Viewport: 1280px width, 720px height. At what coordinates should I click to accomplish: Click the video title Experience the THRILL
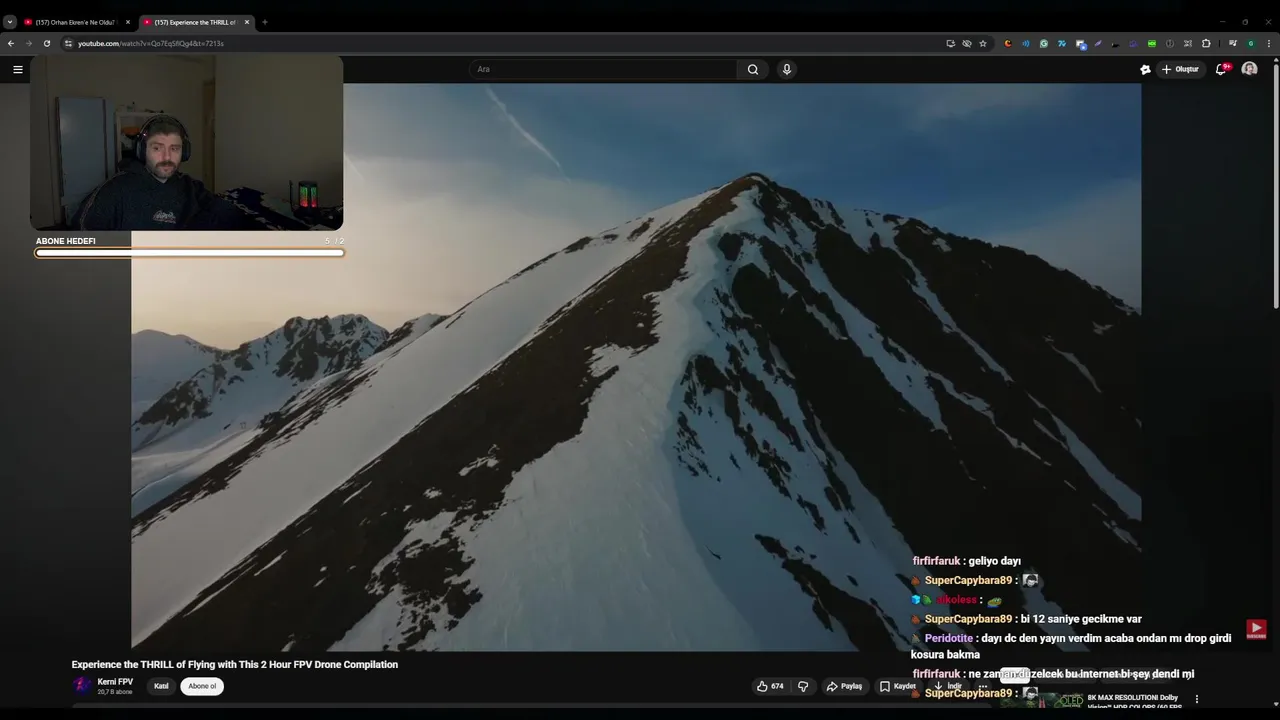pyautogui.click(x=235, y=664)
